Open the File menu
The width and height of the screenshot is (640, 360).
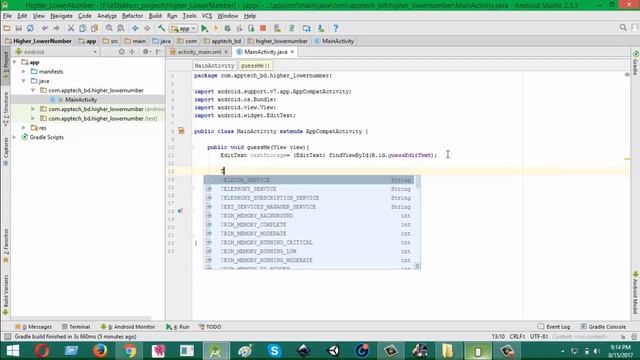tap(7, 16)
